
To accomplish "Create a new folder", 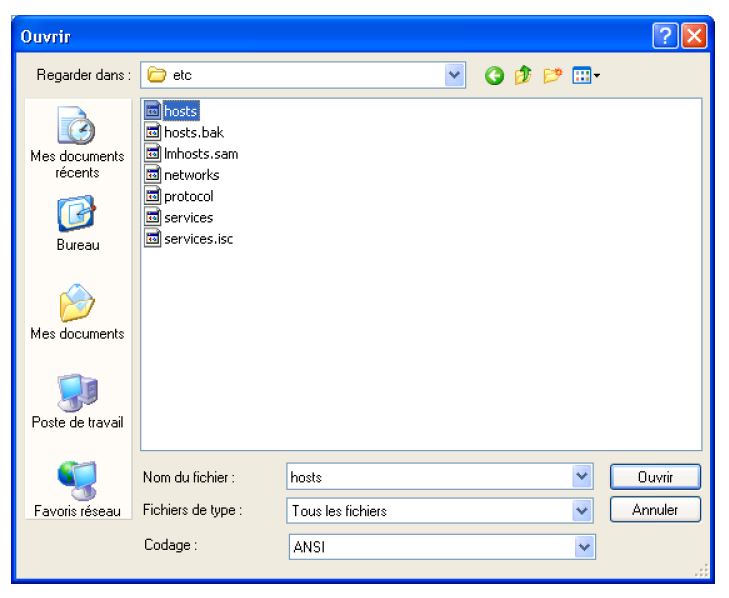I will [x=552, y=75].
